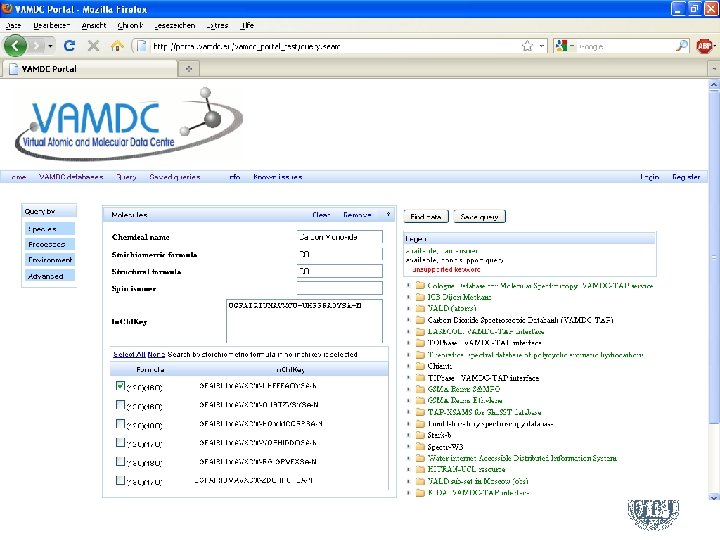This screenshot has width=720, height=540.
Task: Click the None selection link
Action: [156, 354]
